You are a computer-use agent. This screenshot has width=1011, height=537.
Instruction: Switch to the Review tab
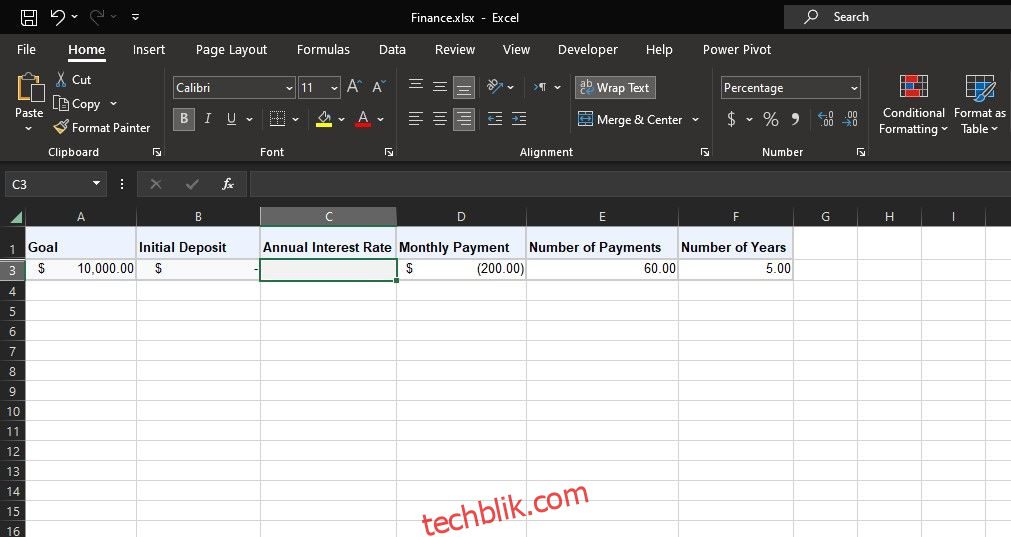(x=455, y=50)
